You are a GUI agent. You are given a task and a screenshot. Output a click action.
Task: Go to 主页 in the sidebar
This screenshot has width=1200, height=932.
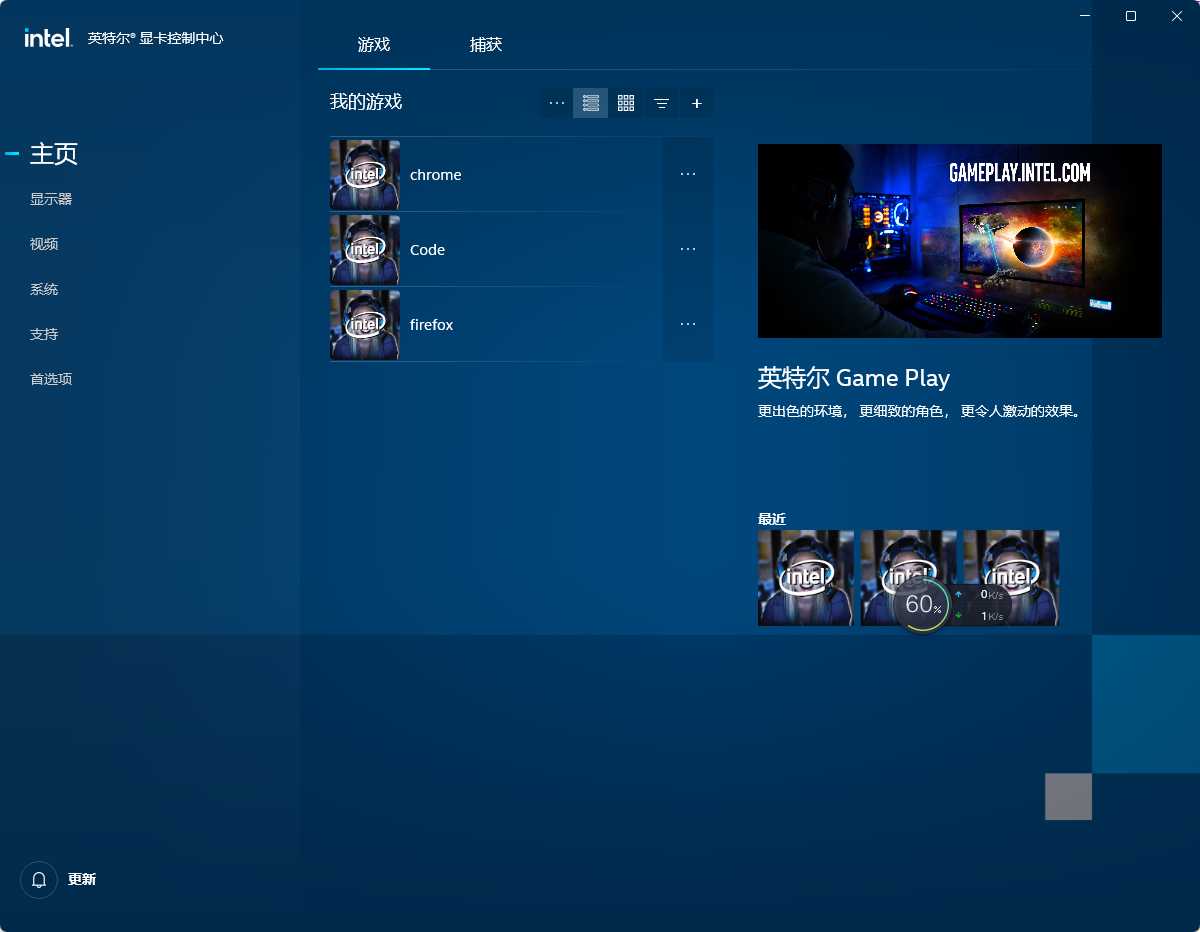pyautogui.click(x=54, y=154)
